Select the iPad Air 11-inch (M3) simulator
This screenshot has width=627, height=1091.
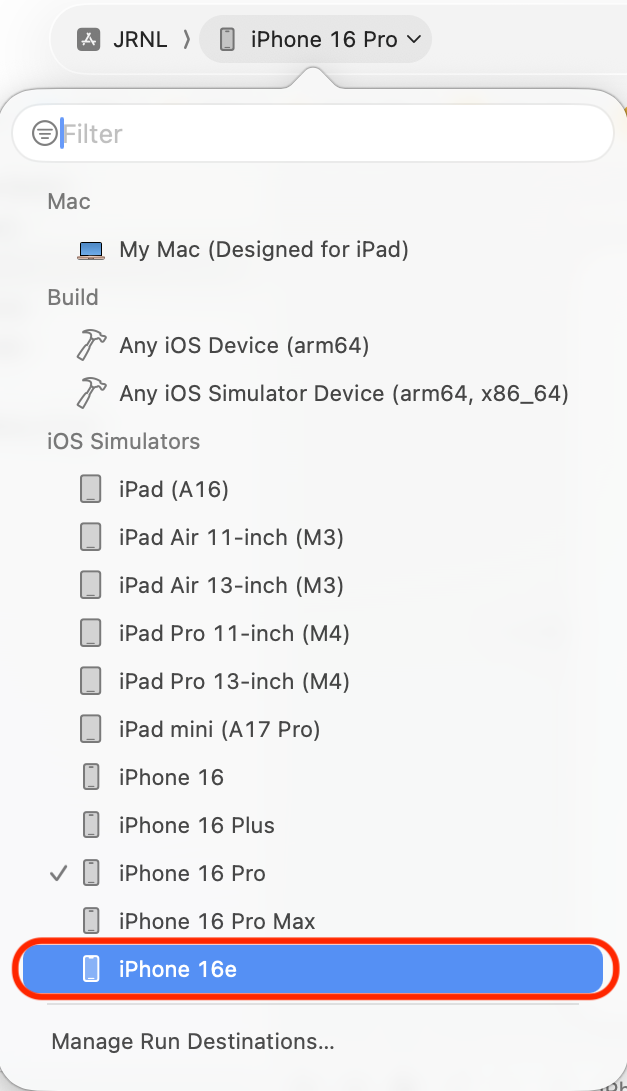(230, 537)
